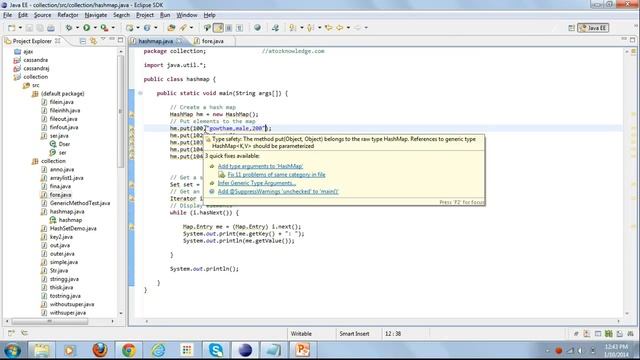The width and height of the screenshot is (640, 360).
Task: Select withoutsuper.java in Project Explorer
Action: pos(72,304)
